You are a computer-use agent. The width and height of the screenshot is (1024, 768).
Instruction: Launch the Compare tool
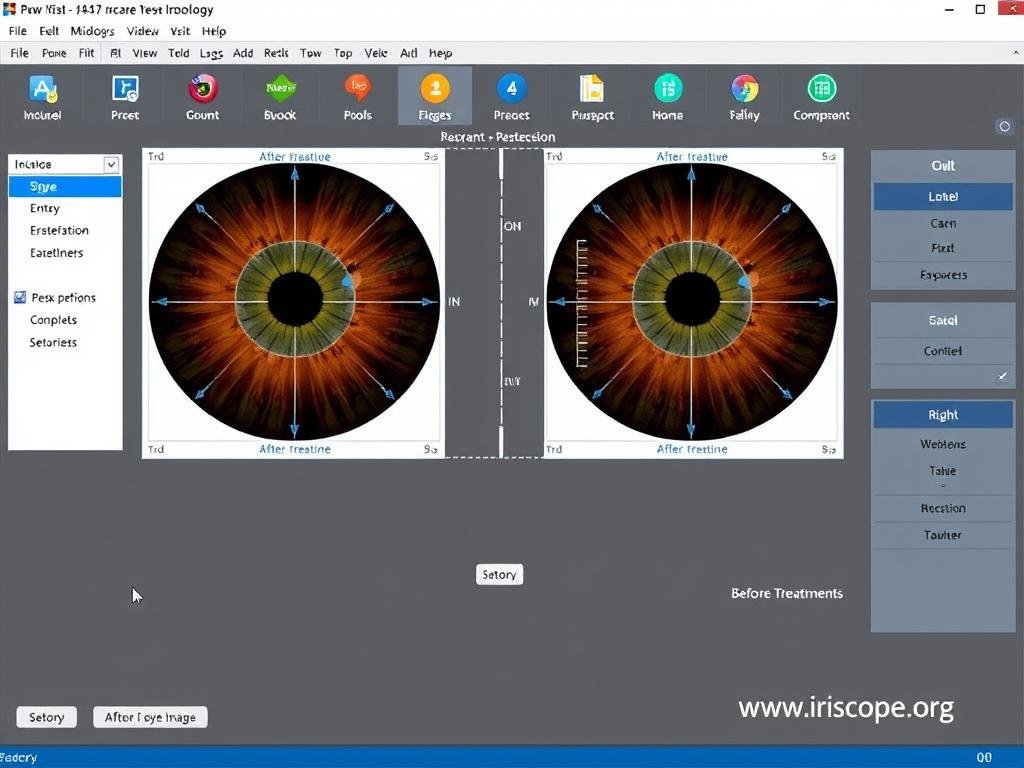(x=820, y=95)
